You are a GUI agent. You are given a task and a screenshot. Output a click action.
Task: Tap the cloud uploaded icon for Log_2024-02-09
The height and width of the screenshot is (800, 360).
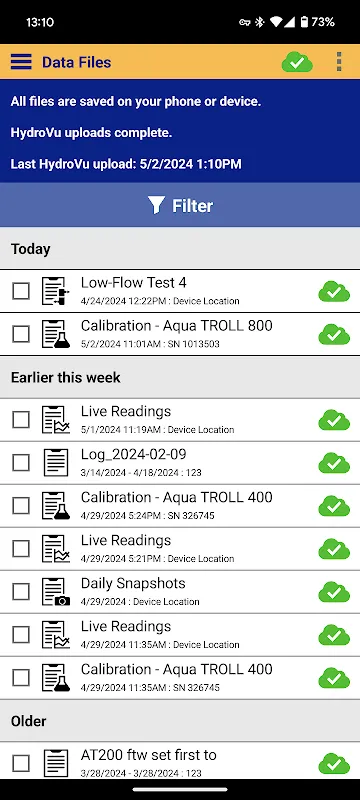pos(334,463)
